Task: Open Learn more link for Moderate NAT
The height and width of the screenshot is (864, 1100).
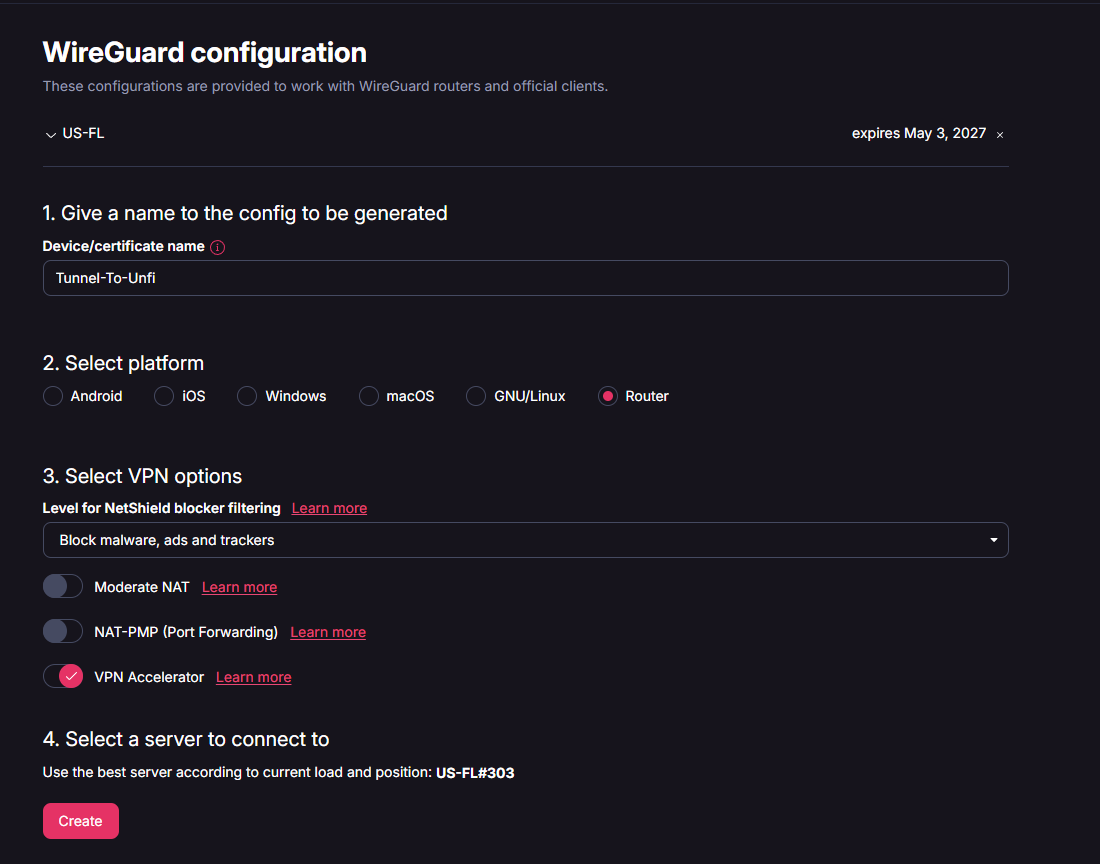Action: pos(239,587)
